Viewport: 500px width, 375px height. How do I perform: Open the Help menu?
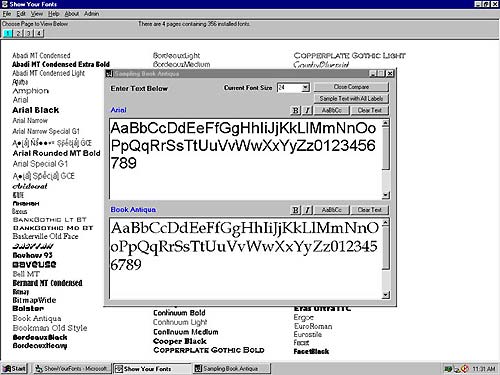(x=53, y=14)
